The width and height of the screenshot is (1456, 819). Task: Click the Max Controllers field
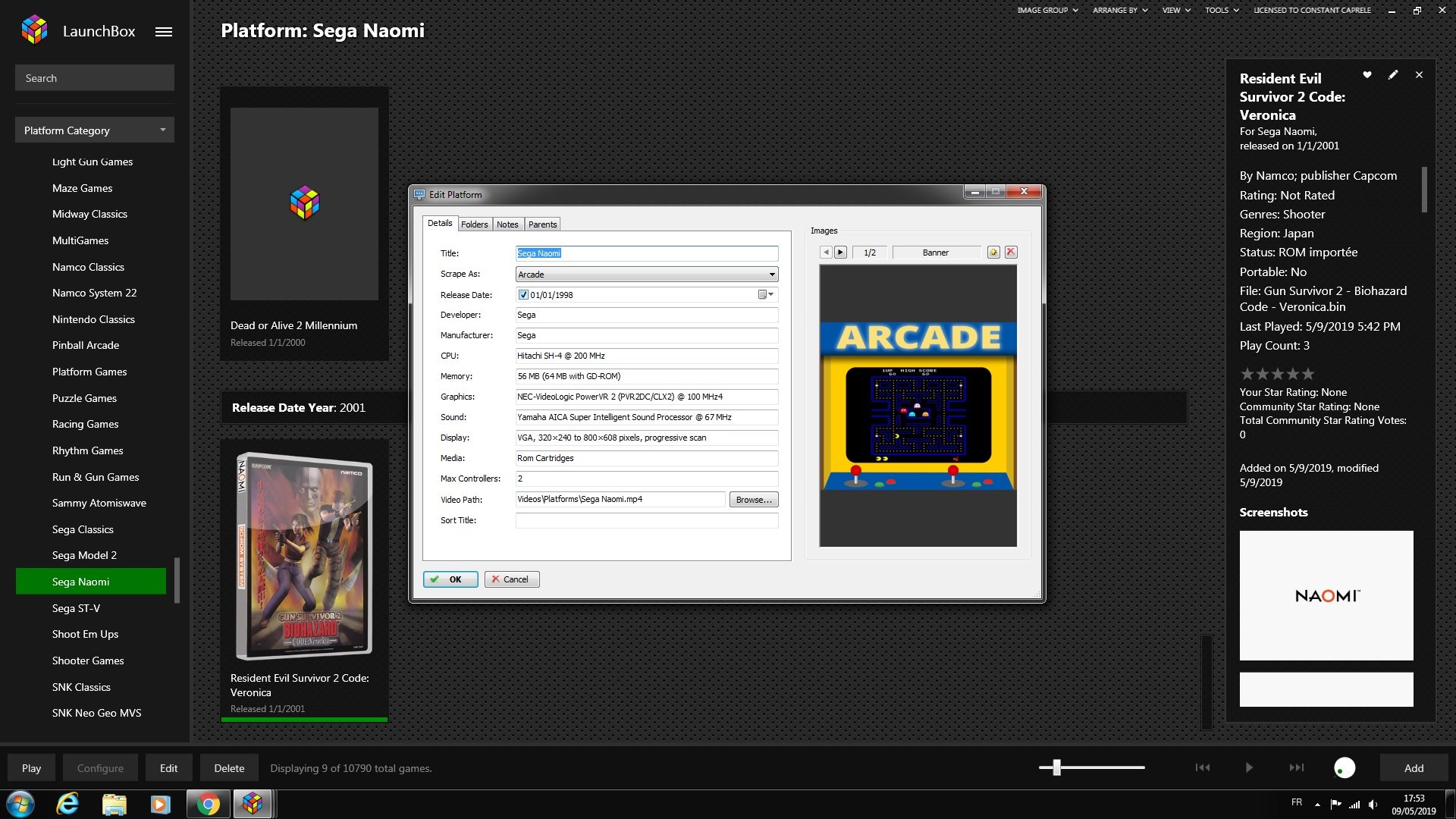(647, 479)
